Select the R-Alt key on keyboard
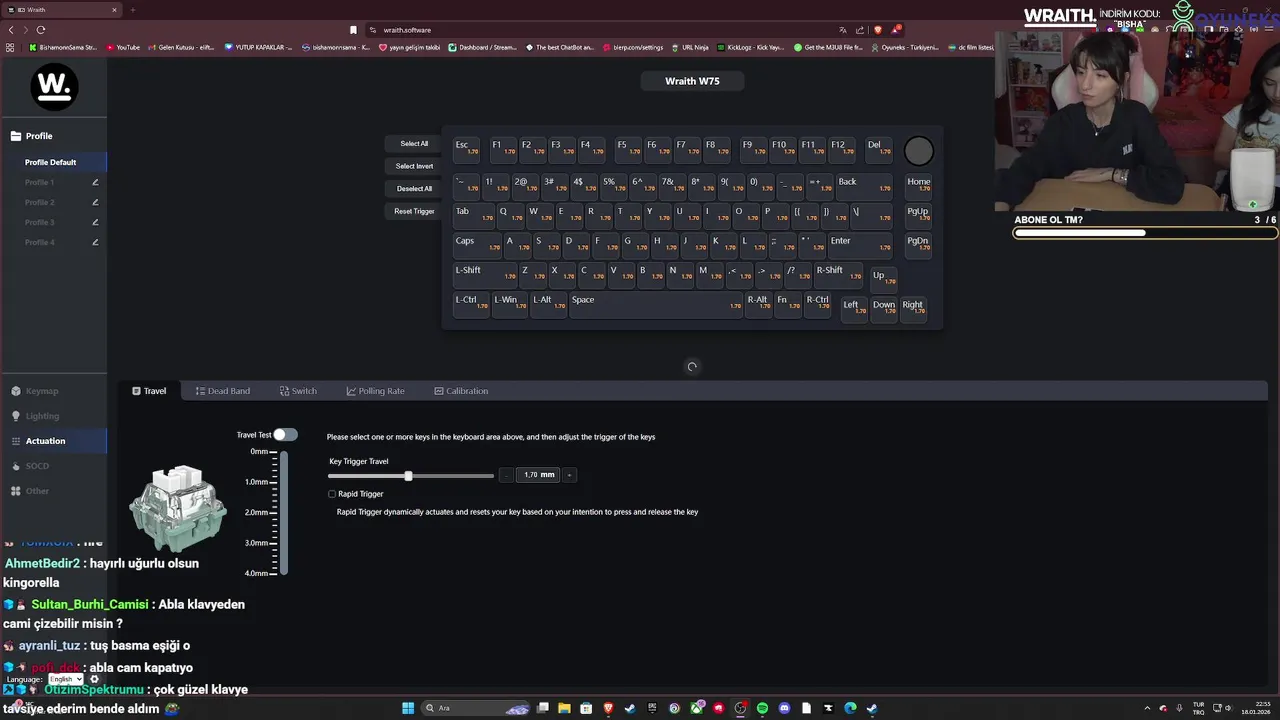 point(758,303)
